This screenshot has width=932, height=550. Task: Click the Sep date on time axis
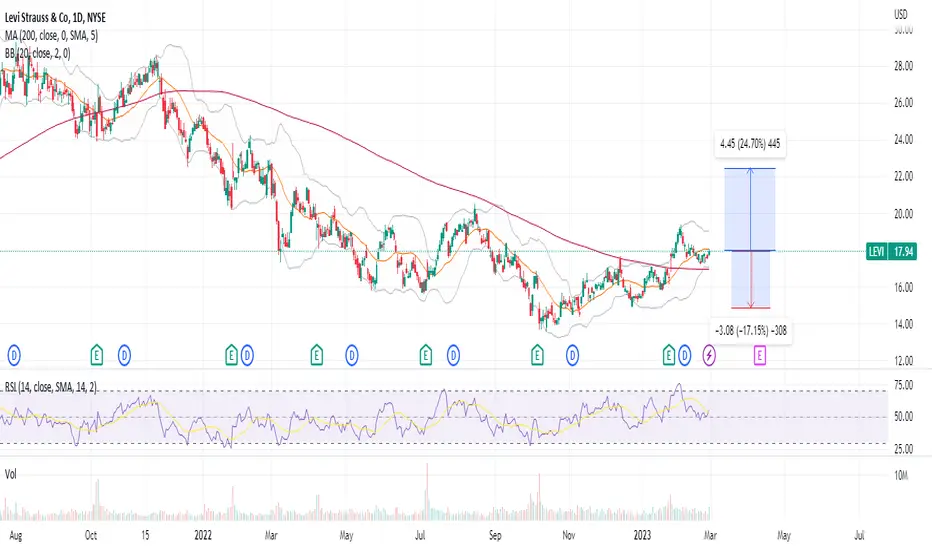[x=495, y=536]
